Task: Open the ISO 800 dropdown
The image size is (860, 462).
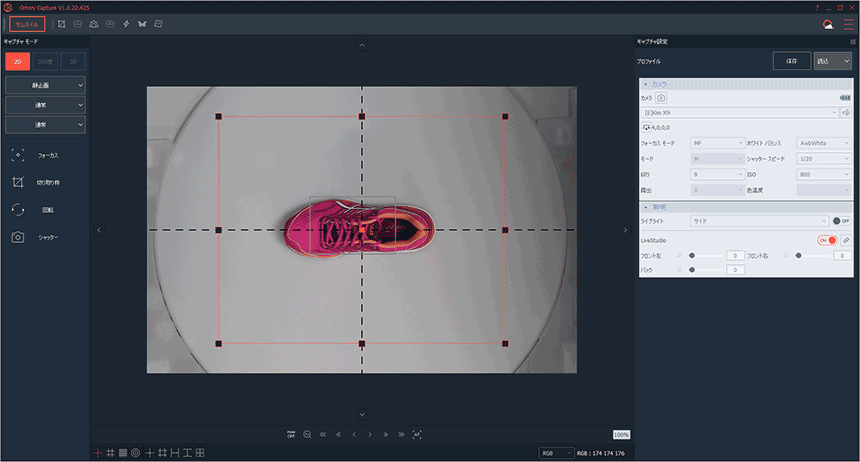Action: (x=823, y=174)
